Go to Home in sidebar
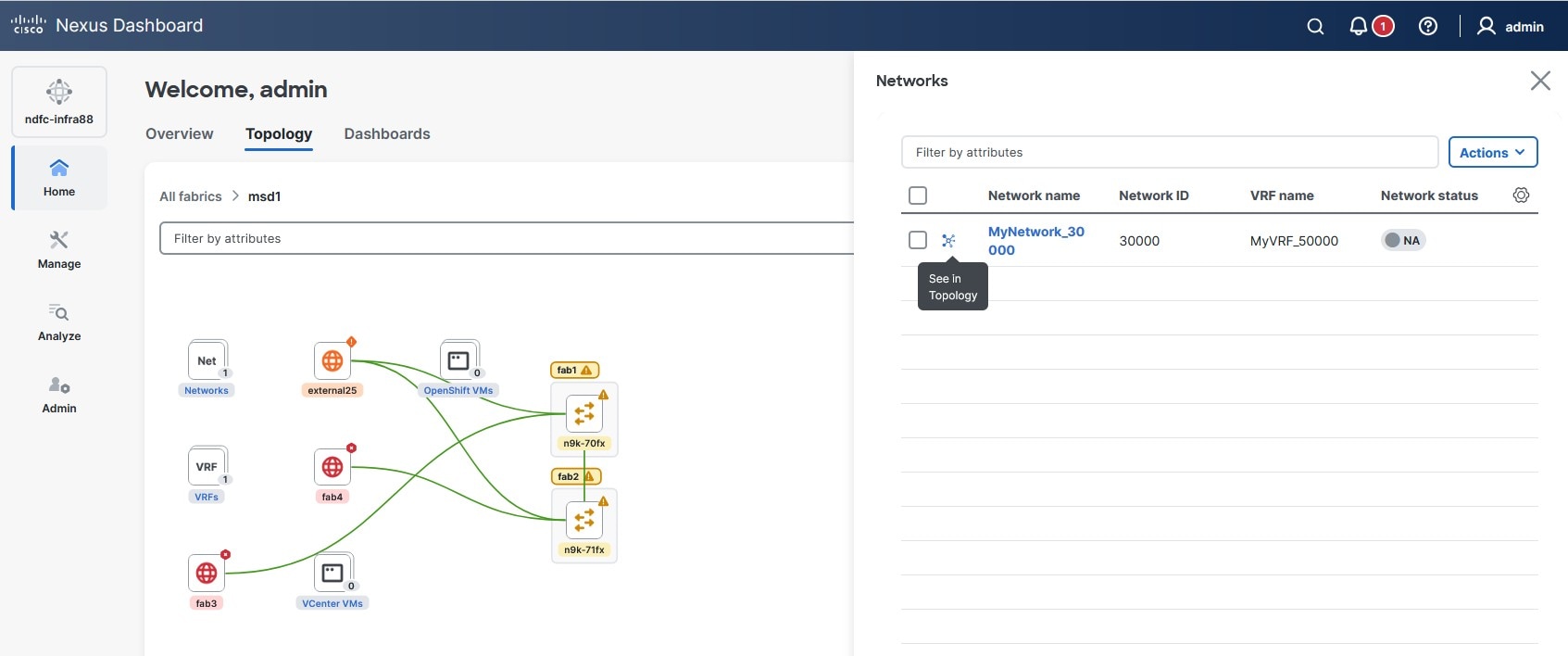The width and height of the screenshot is (1568, 656). click(59, 178)
